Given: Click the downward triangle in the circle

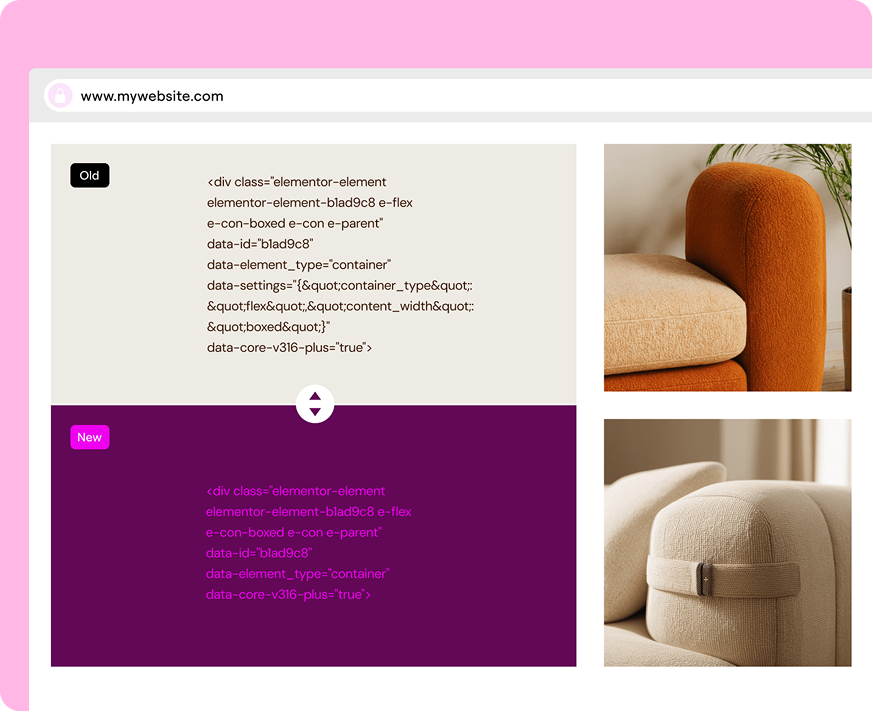Looking at the screenshot, I should coord(315,412).
